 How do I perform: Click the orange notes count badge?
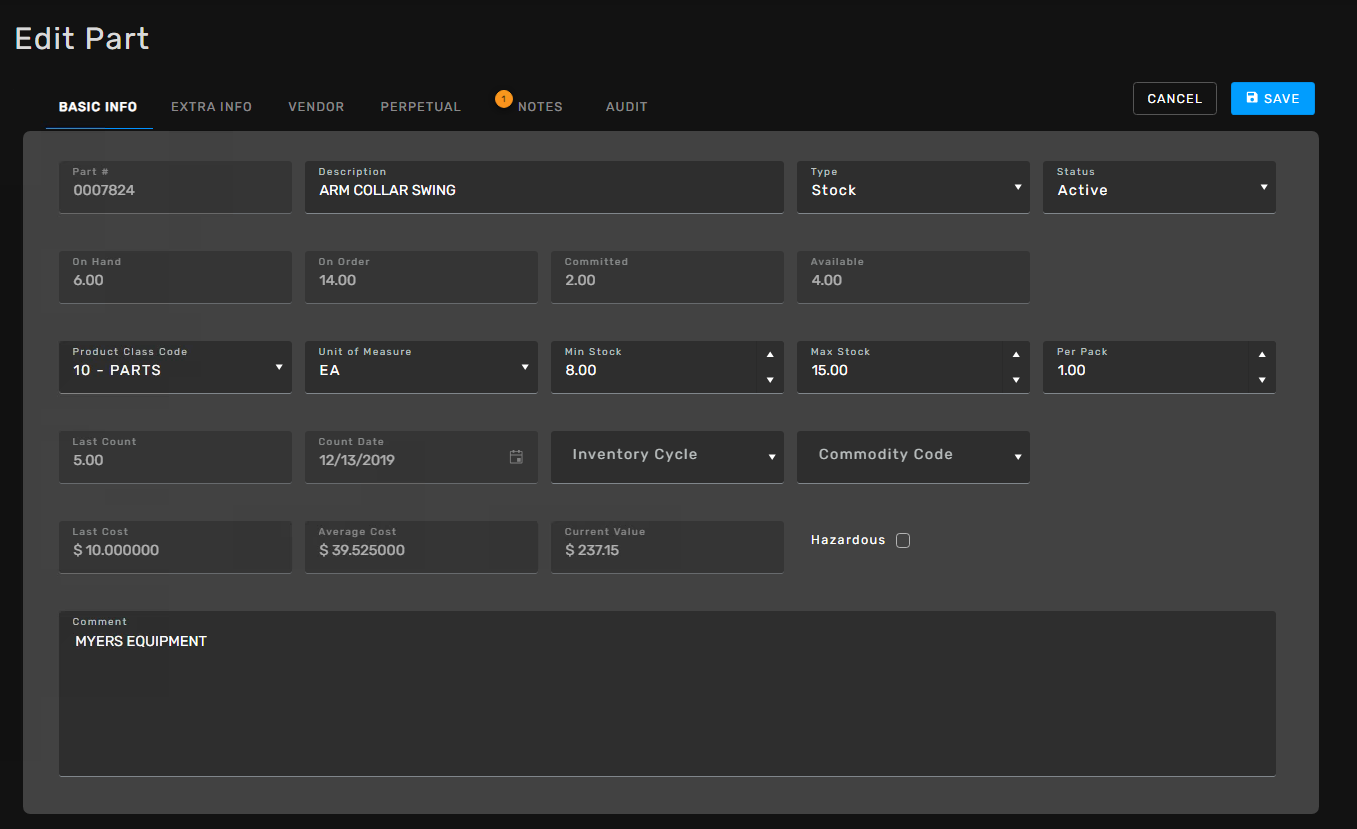pyautogui.click(x=504, y=99)
